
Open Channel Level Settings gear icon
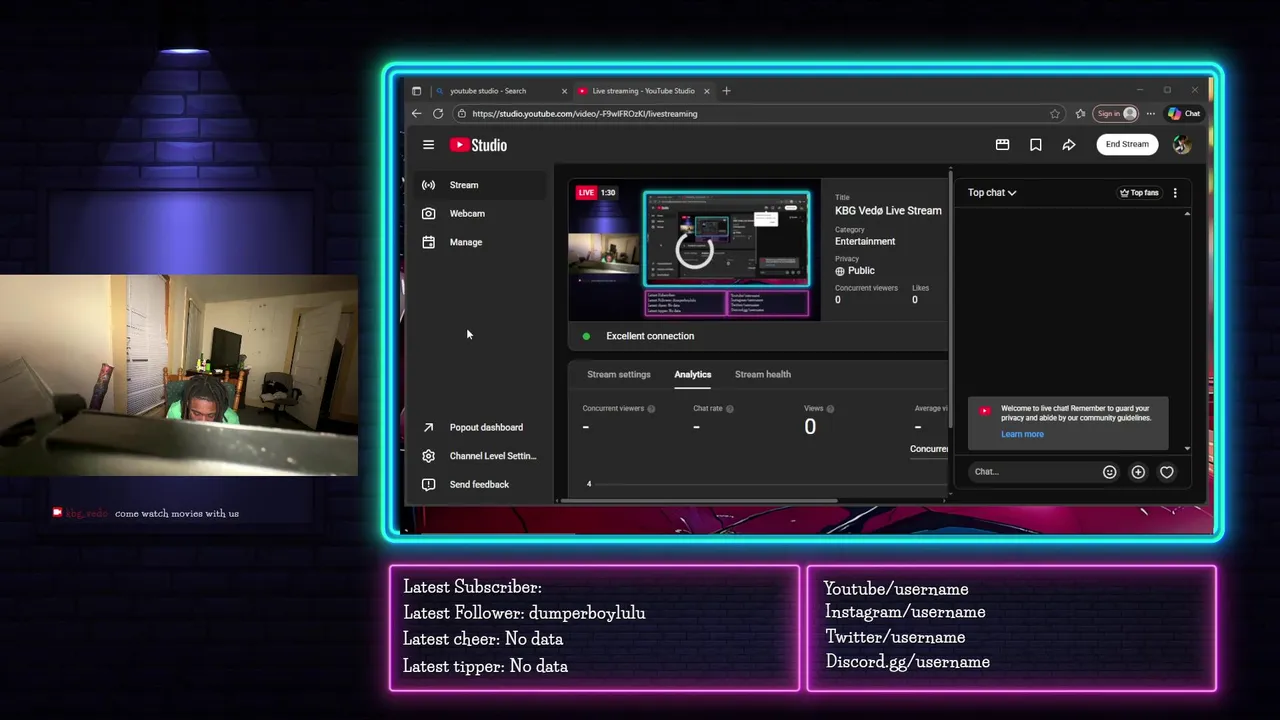point(428,456)
